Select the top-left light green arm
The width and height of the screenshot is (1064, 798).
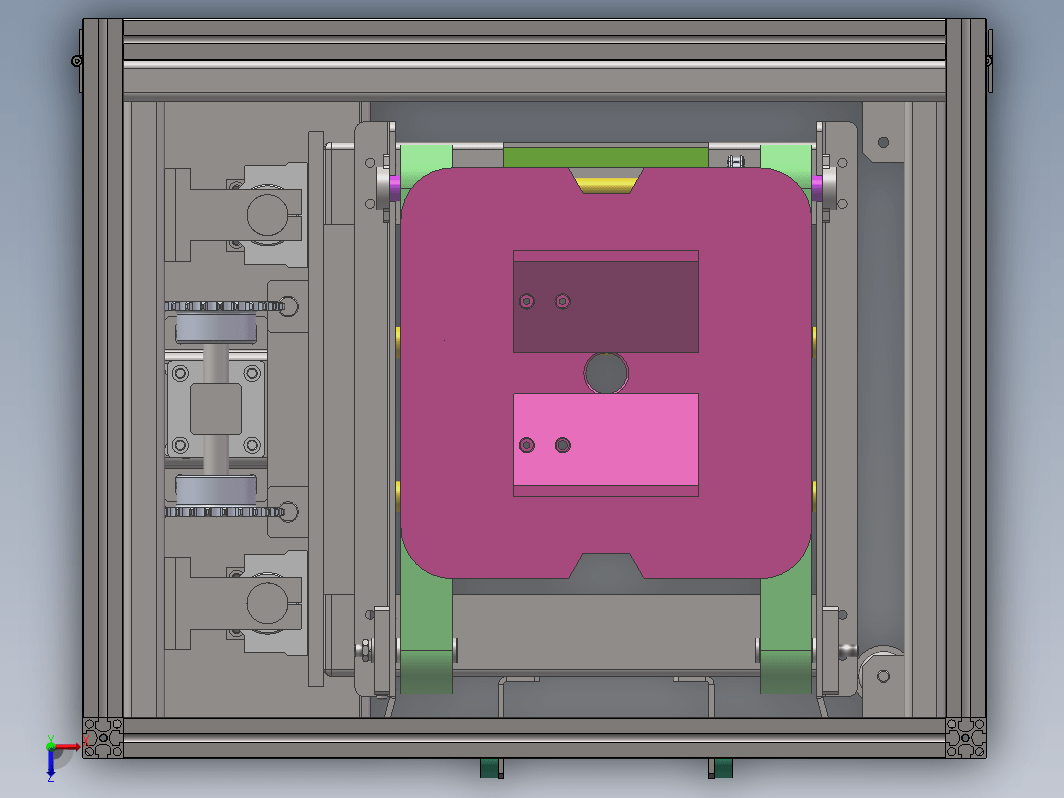tap(426, 162)
